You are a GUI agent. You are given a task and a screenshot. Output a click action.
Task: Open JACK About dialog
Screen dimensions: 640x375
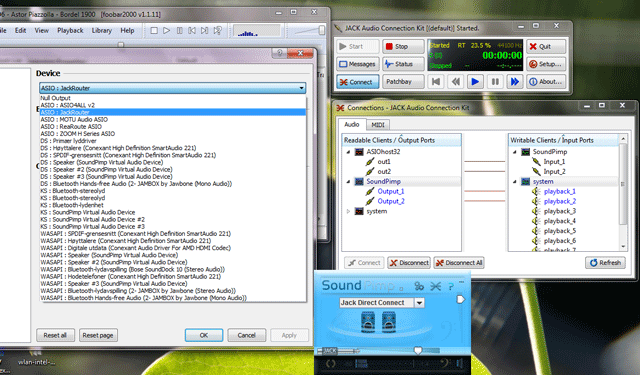point(546,82)
